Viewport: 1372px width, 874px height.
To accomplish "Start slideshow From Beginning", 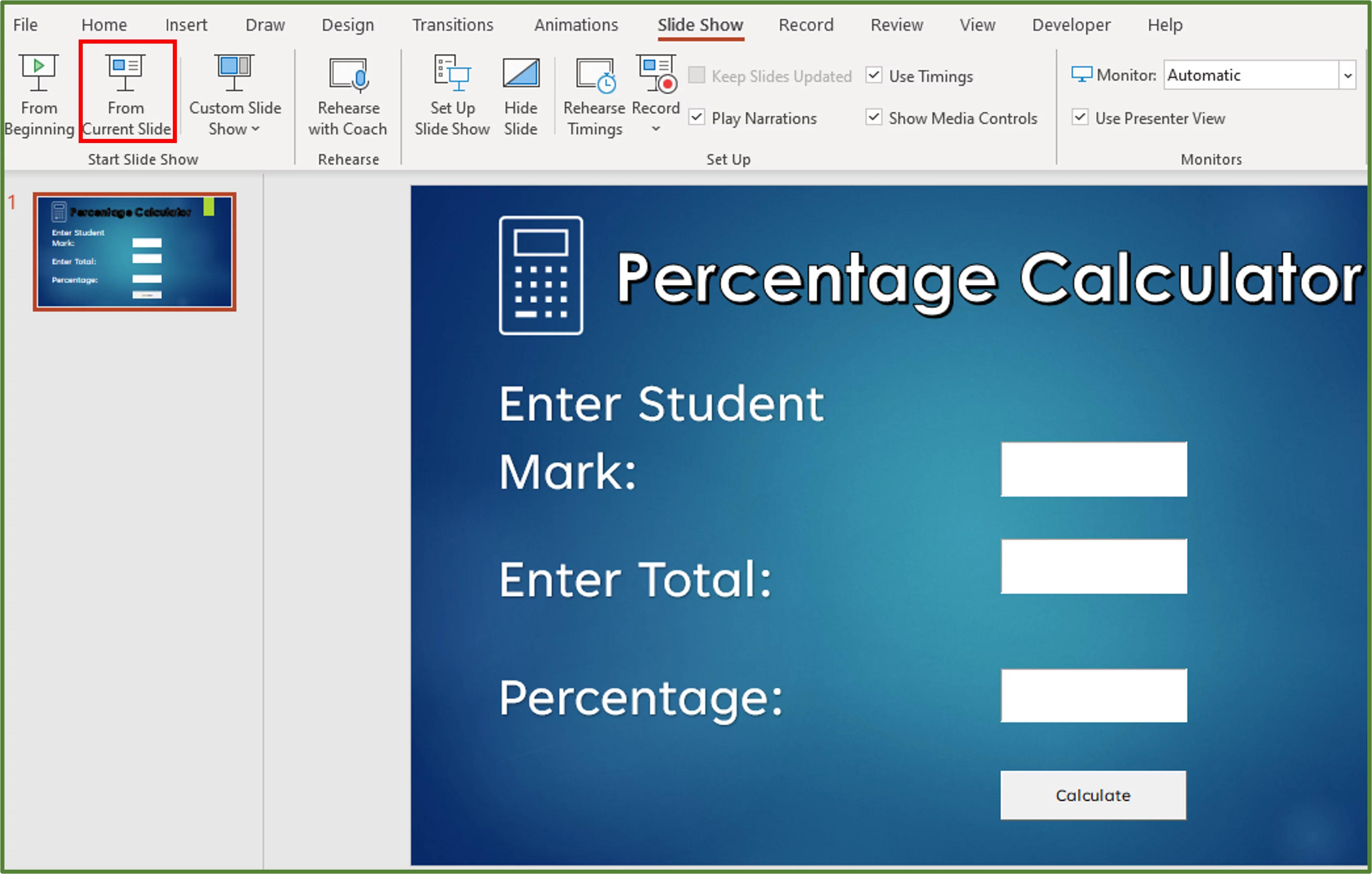I will (x=38, y=94).
